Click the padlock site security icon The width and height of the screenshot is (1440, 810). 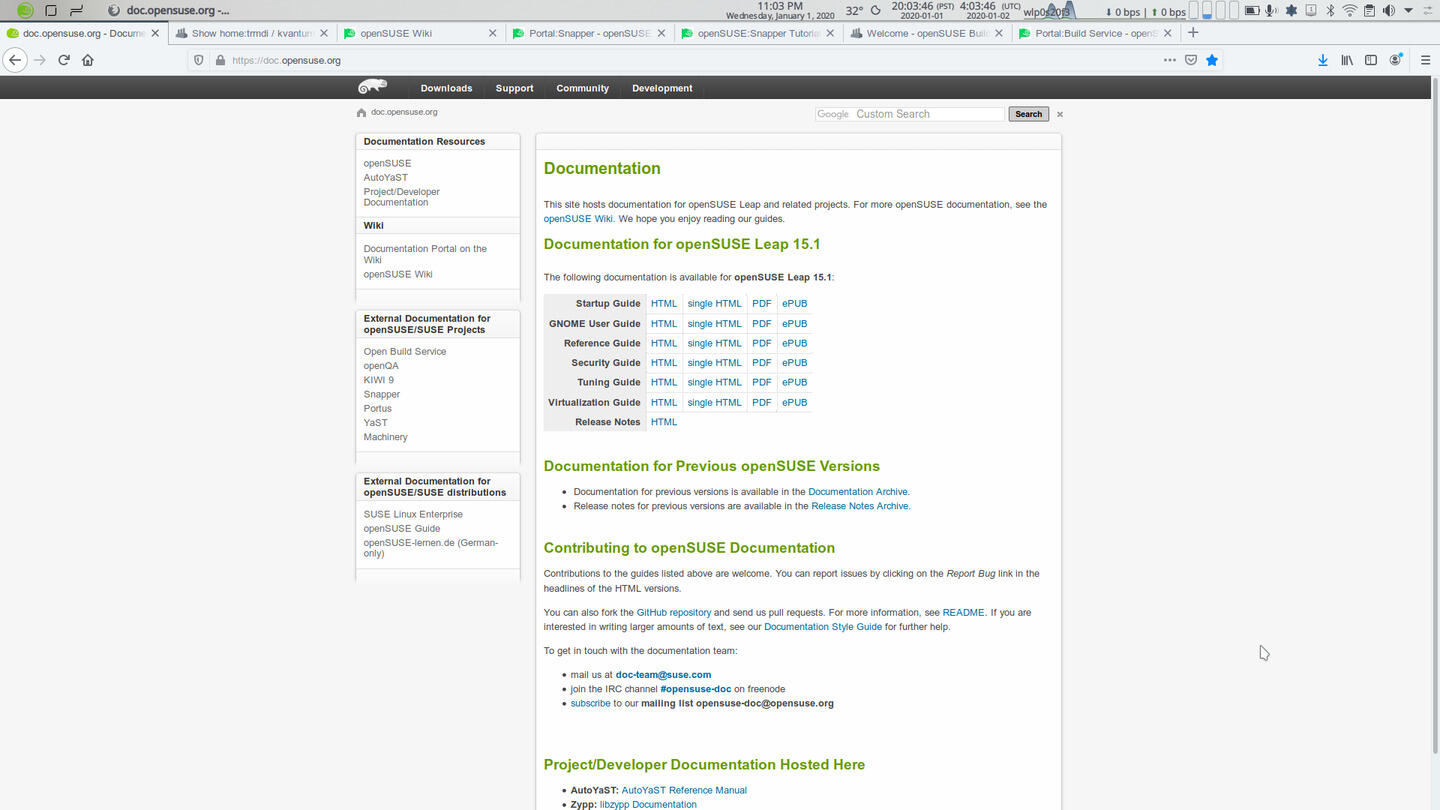pos(220,60)
